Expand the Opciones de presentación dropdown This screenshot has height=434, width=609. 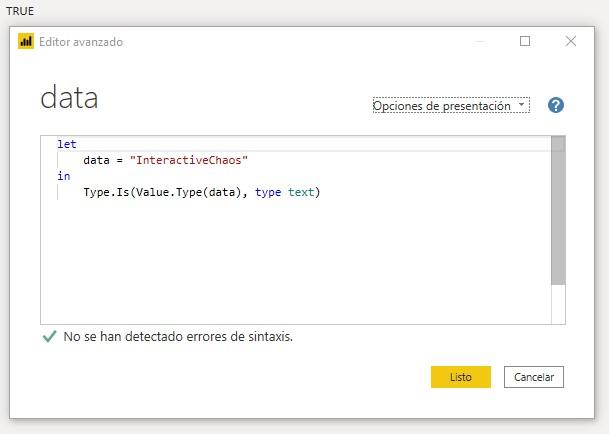click(x=451, y=105)
